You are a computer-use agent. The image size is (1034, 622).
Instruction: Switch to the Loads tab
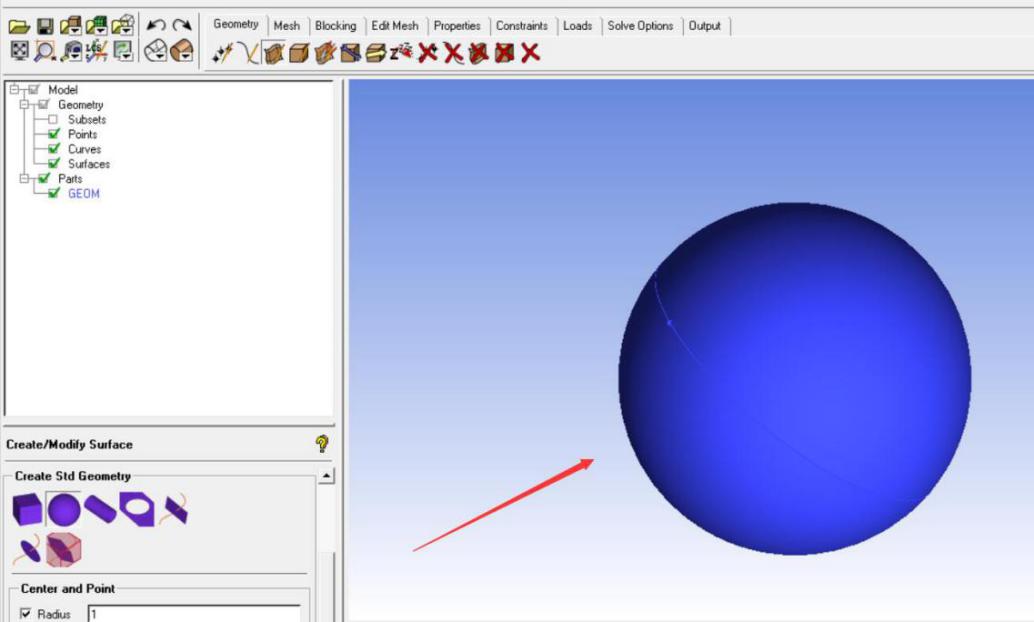[x=578, y=26]
